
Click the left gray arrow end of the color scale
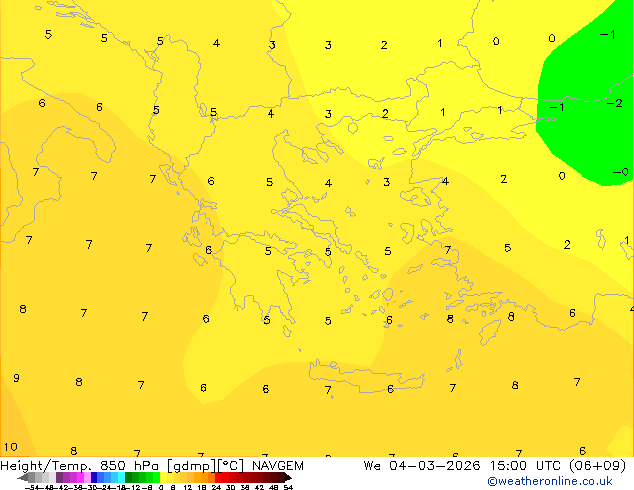point(23,478)
